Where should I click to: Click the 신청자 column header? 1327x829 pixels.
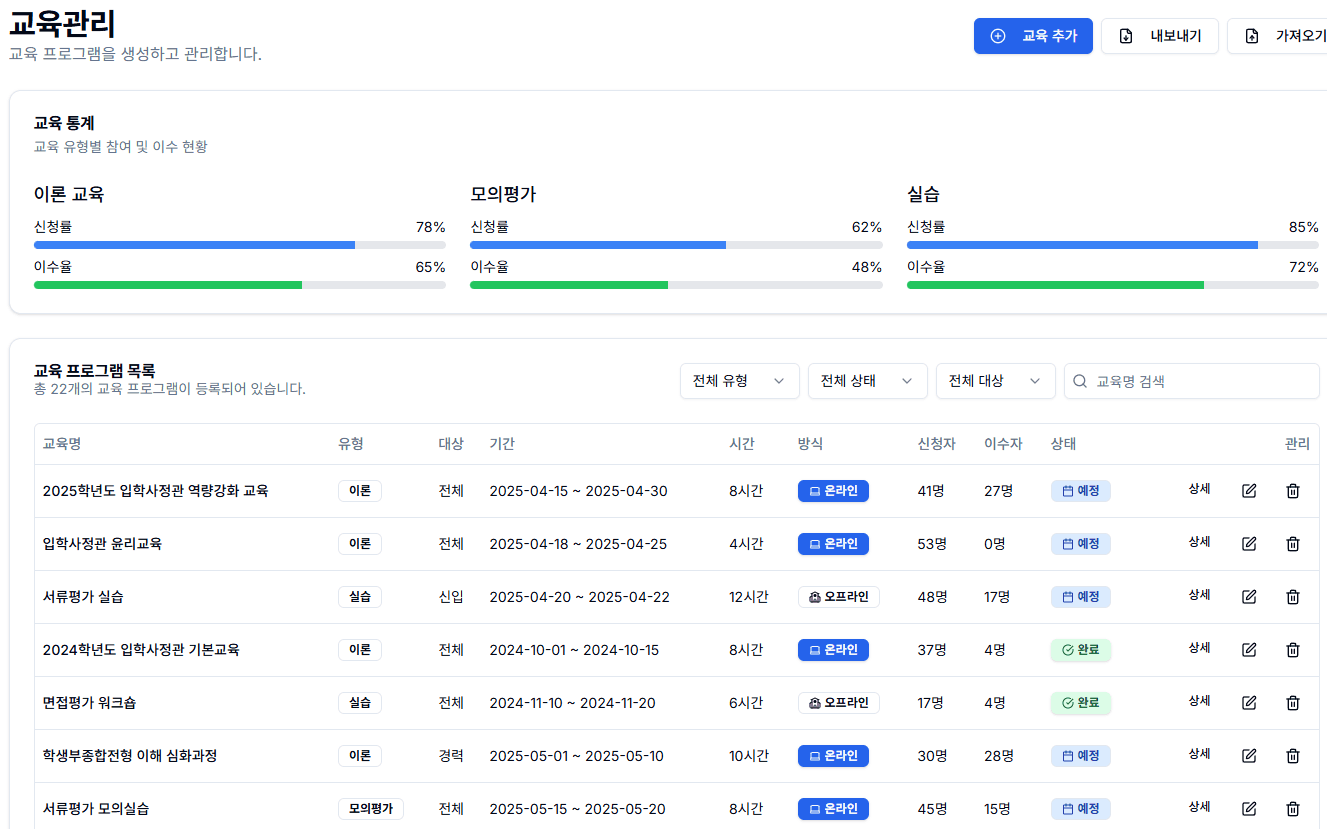[x=937, y=444]
